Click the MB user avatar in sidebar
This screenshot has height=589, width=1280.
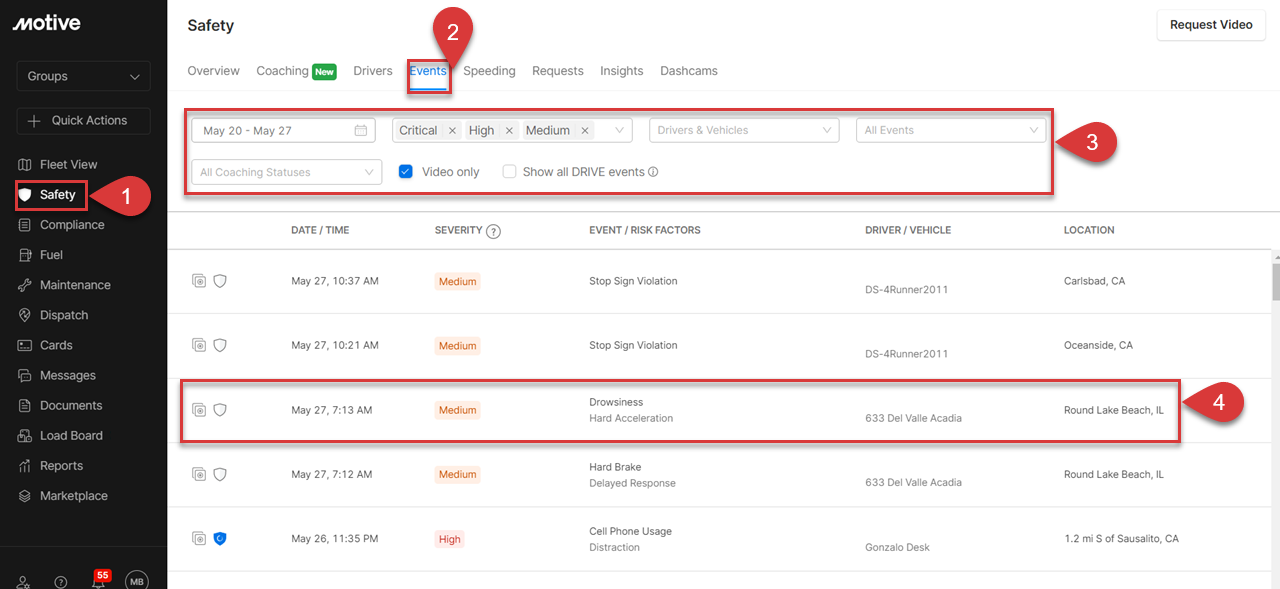(136, 581)
